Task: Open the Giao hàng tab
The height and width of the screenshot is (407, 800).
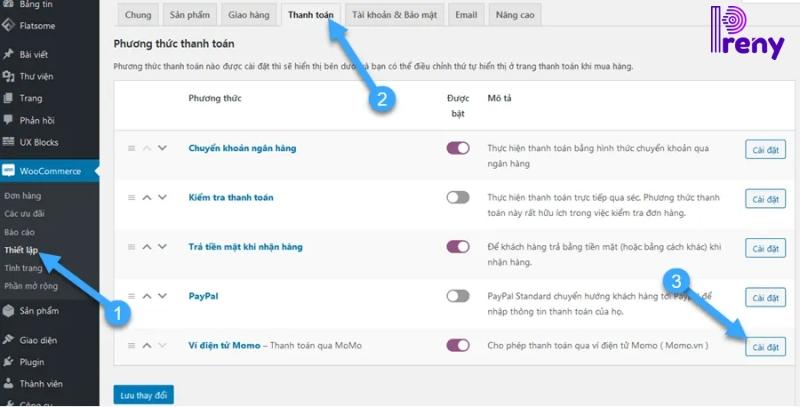Action: 248,15
